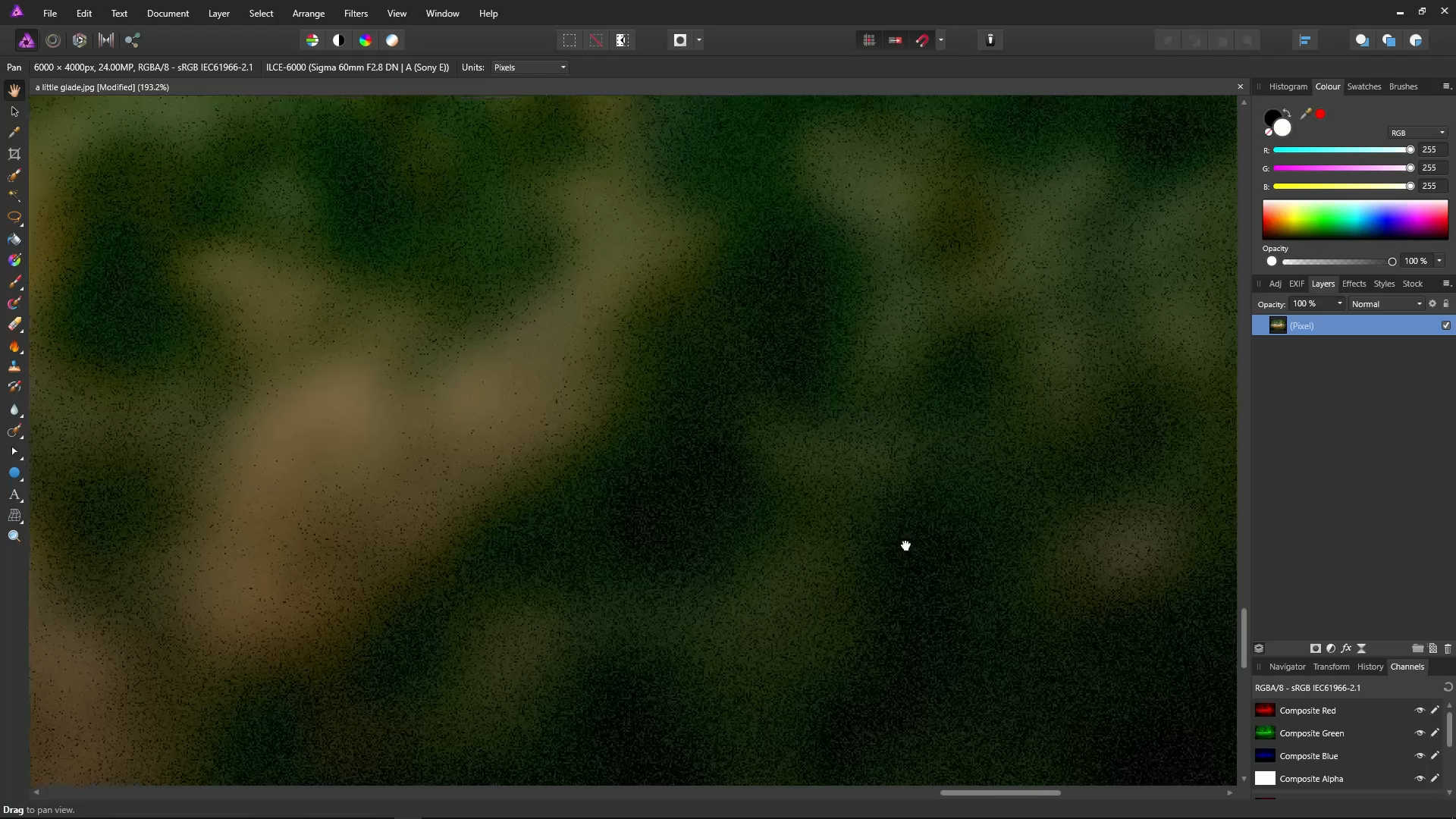1456x819 pixels.
Task: Delete layer with trash icon
Action: tap(1447, 648)
